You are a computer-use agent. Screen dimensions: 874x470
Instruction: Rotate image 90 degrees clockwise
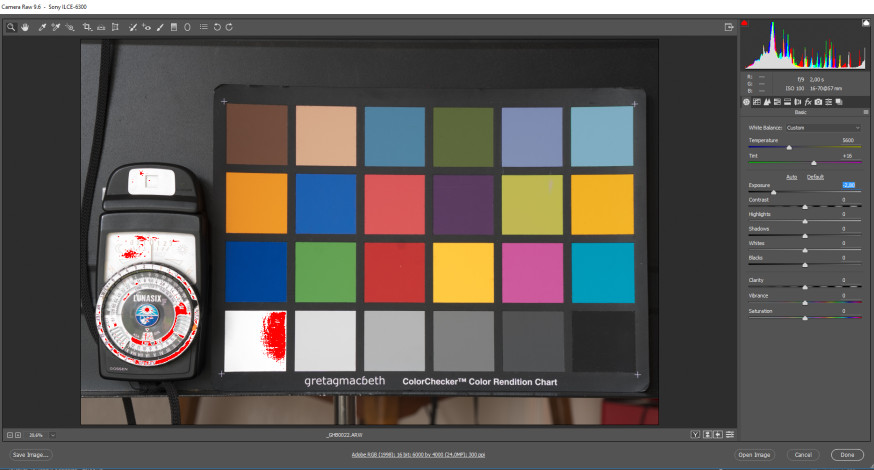pos(229,27)
